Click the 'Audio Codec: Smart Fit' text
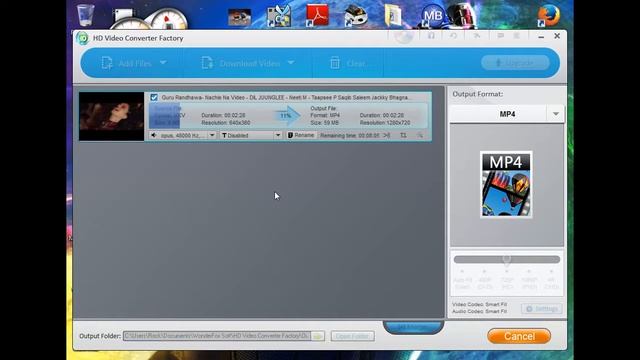Screen dimensions: 640x360 [x=480, y=311]
